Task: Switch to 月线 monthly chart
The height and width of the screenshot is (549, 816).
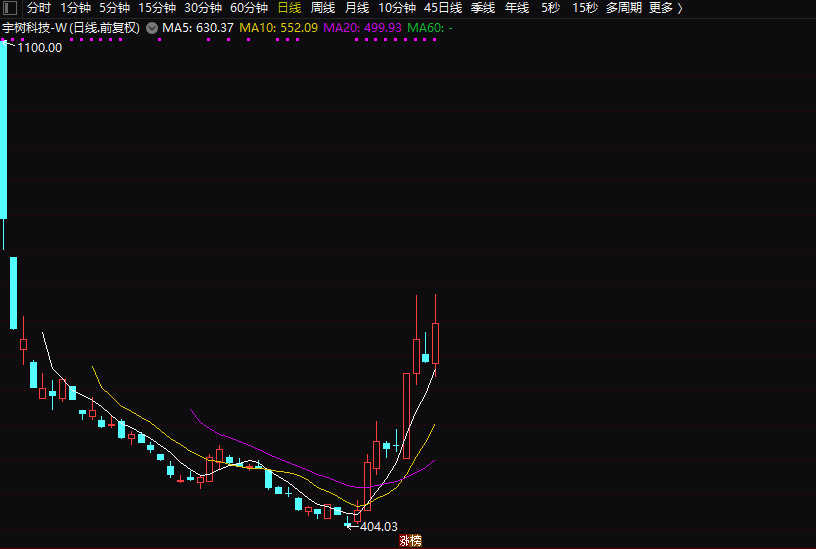Action: 357,8
